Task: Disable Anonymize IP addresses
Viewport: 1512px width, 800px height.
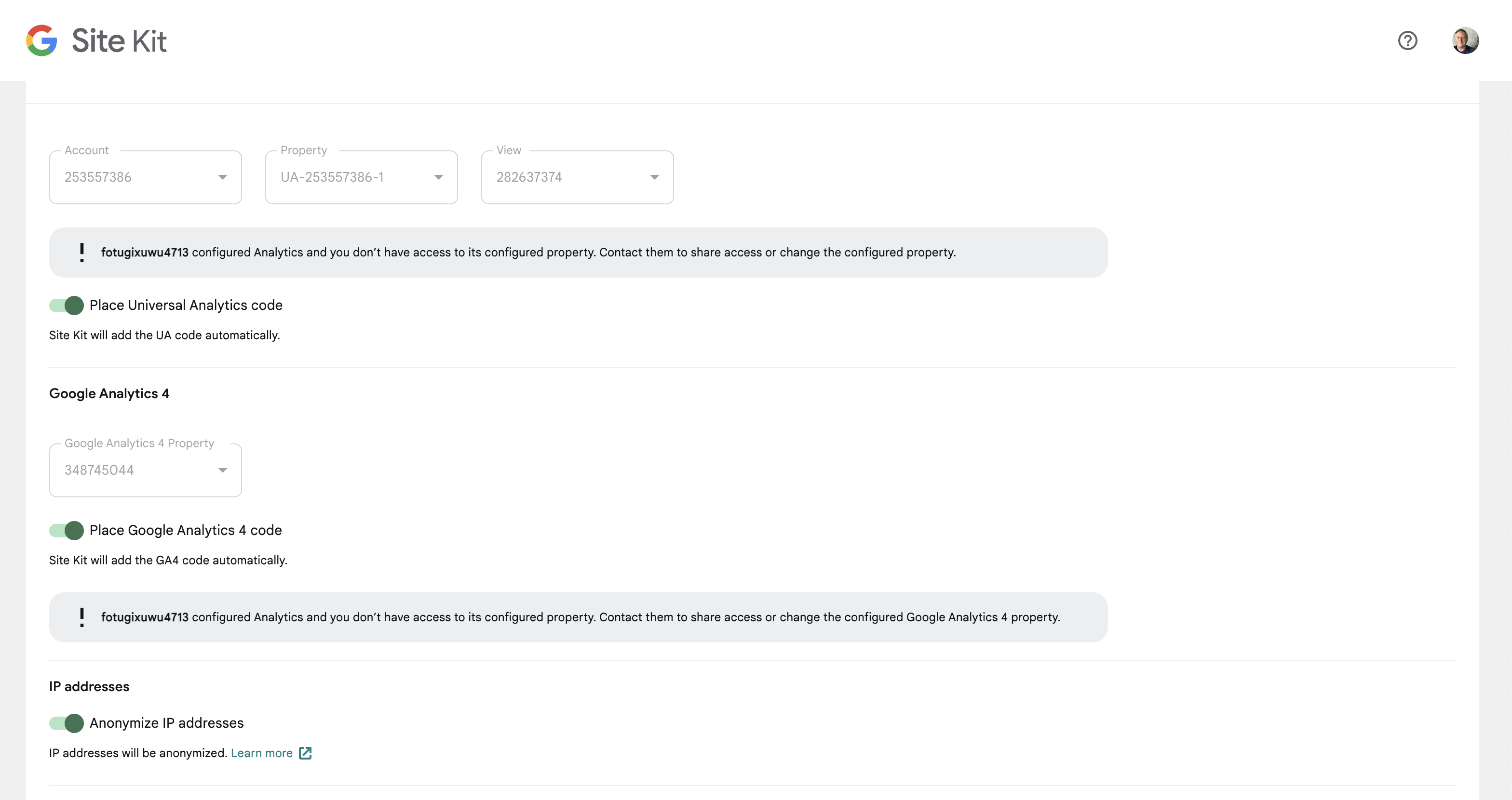Action: point(66,723)
